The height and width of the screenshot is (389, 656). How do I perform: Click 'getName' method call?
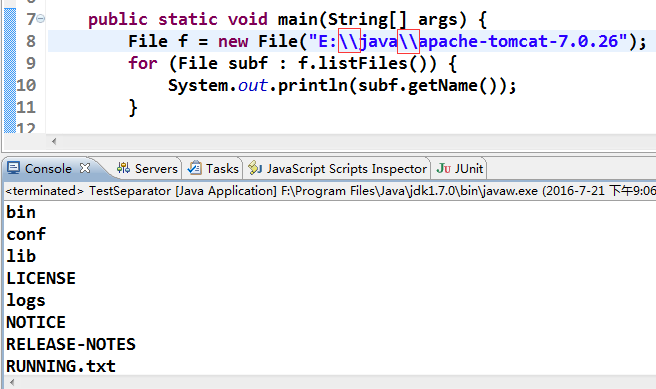pyautogui.click(x=443, y=86)
